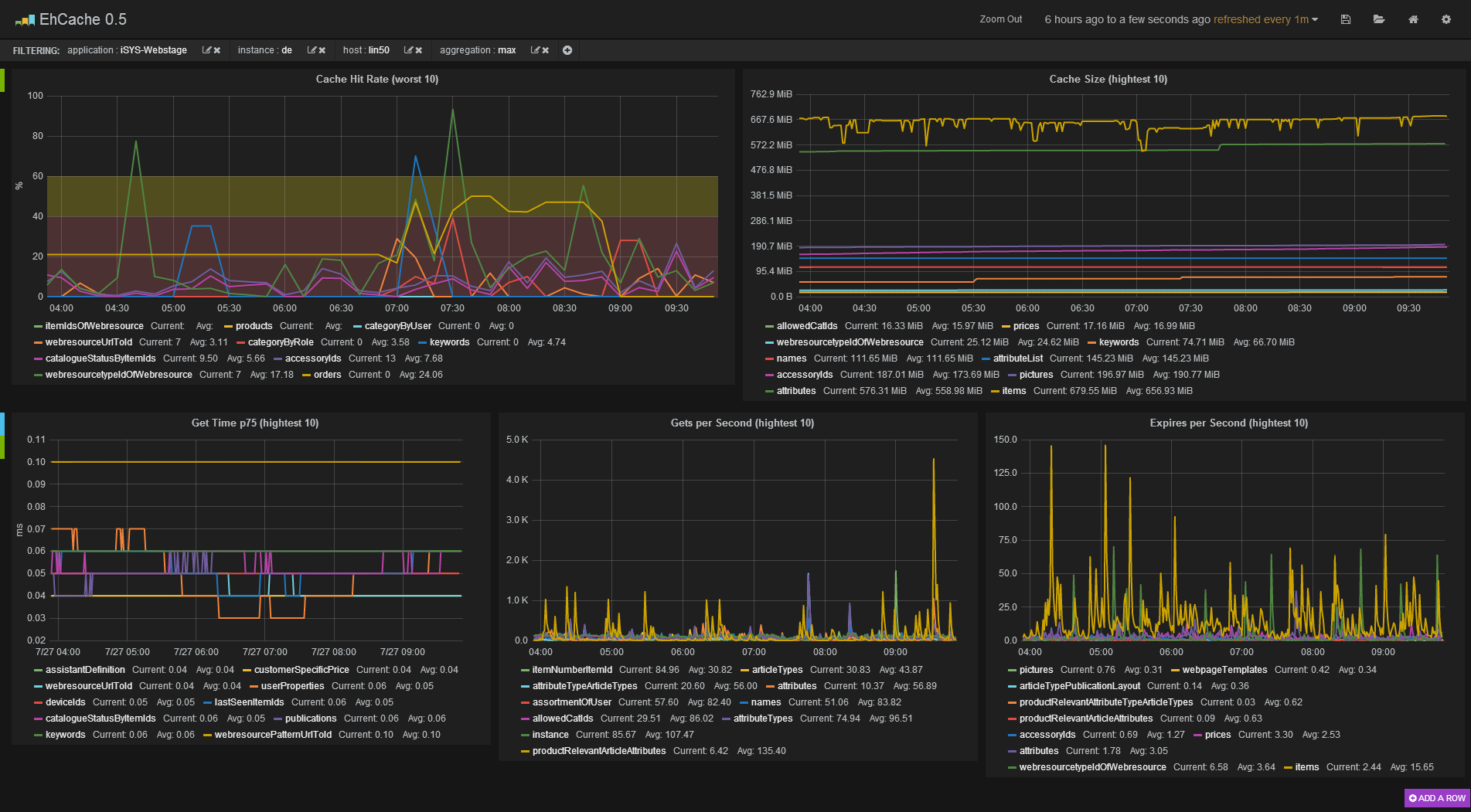
Task: Toggle the webpageTemplates series in Expires per Second
Action: pyautogui.click(x=1225, y=670)
